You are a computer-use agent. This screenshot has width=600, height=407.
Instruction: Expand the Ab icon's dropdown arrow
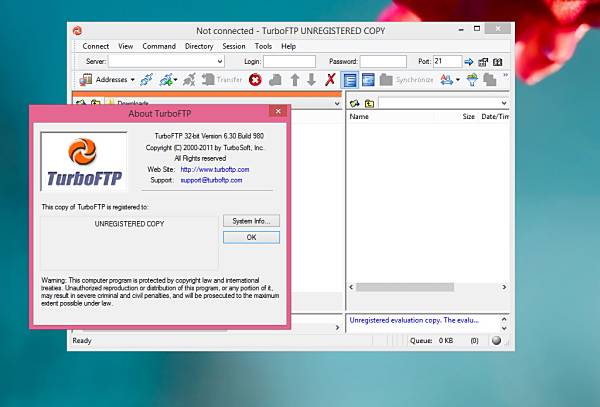[458, 80]
